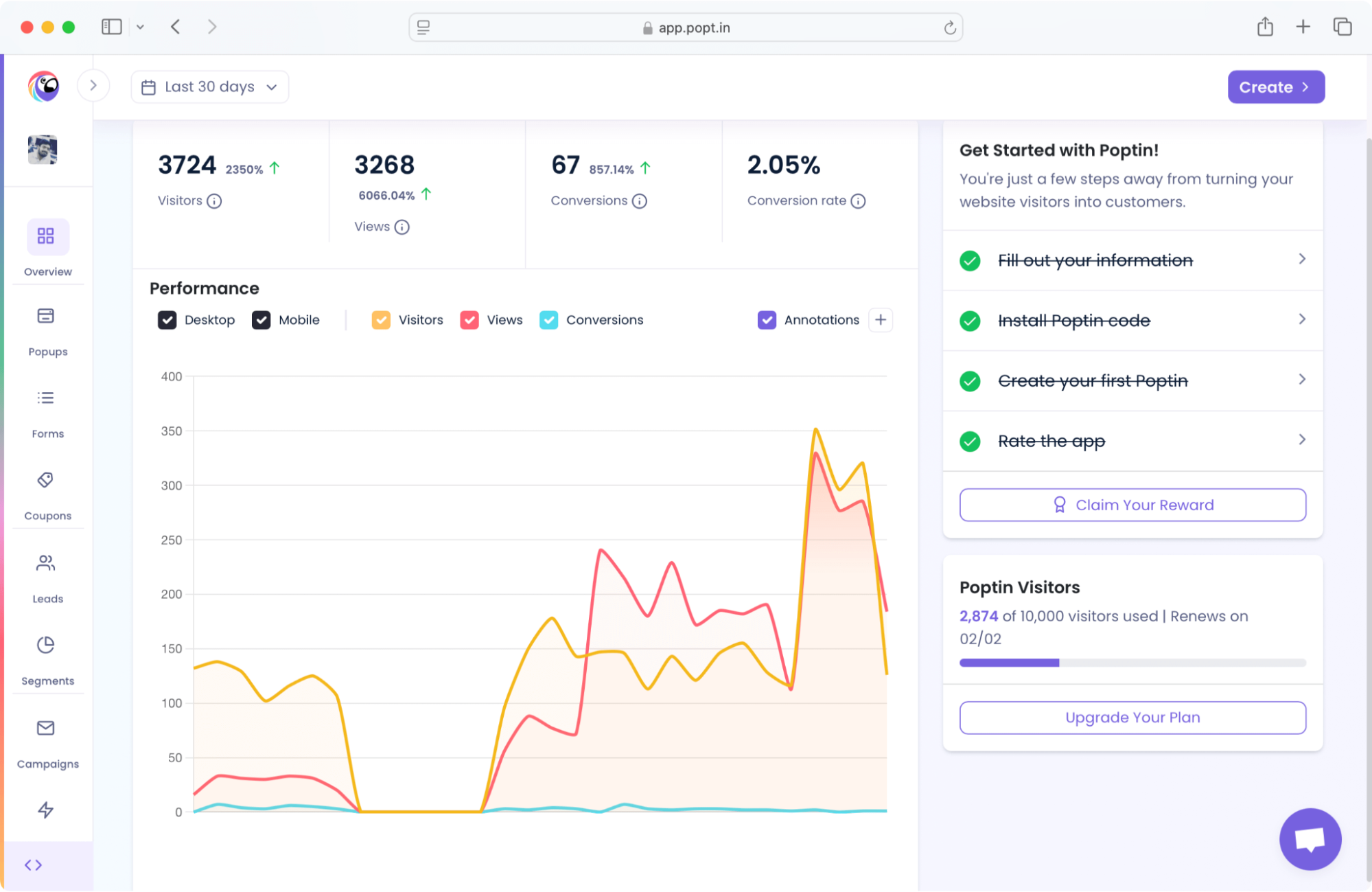Disable the Mobile checkbox in Performance
1372x892 pixels.
261,319
